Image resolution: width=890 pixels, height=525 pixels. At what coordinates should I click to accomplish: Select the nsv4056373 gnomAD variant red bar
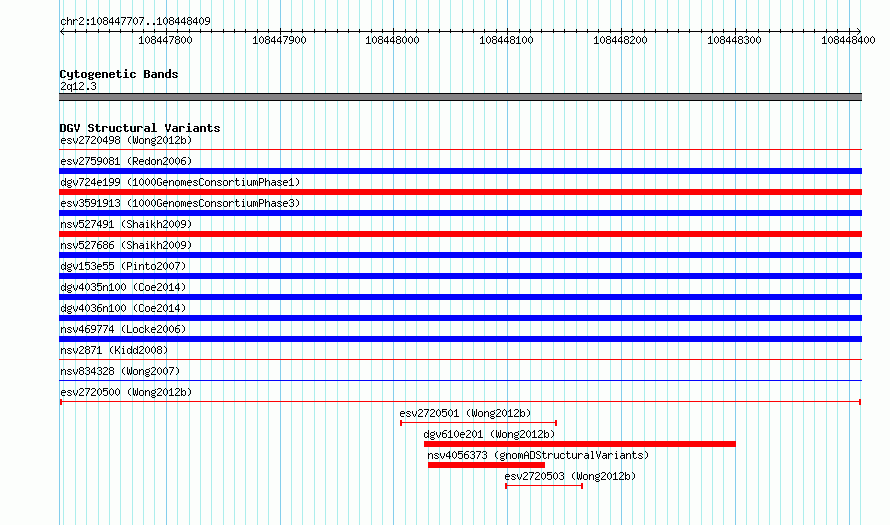point(486,465)
